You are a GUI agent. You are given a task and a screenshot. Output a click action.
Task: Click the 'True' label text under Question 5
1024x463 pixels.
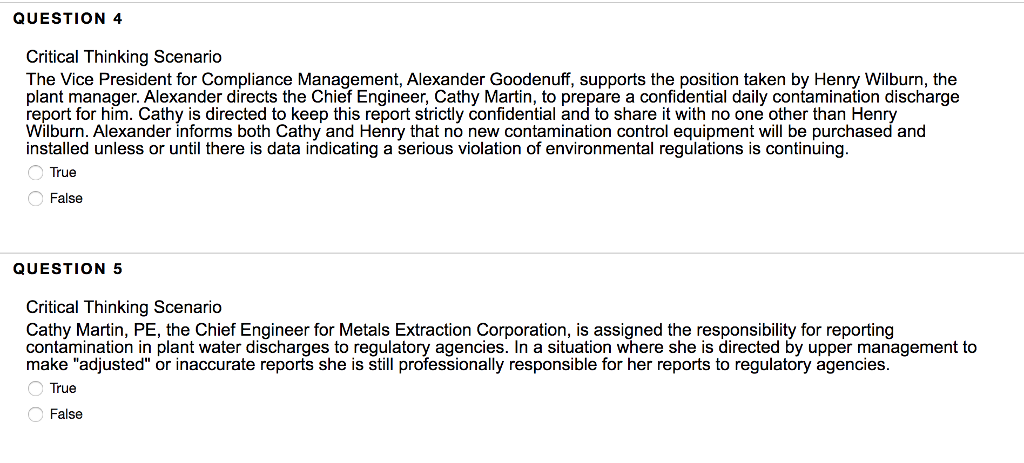tap(63, 388)
